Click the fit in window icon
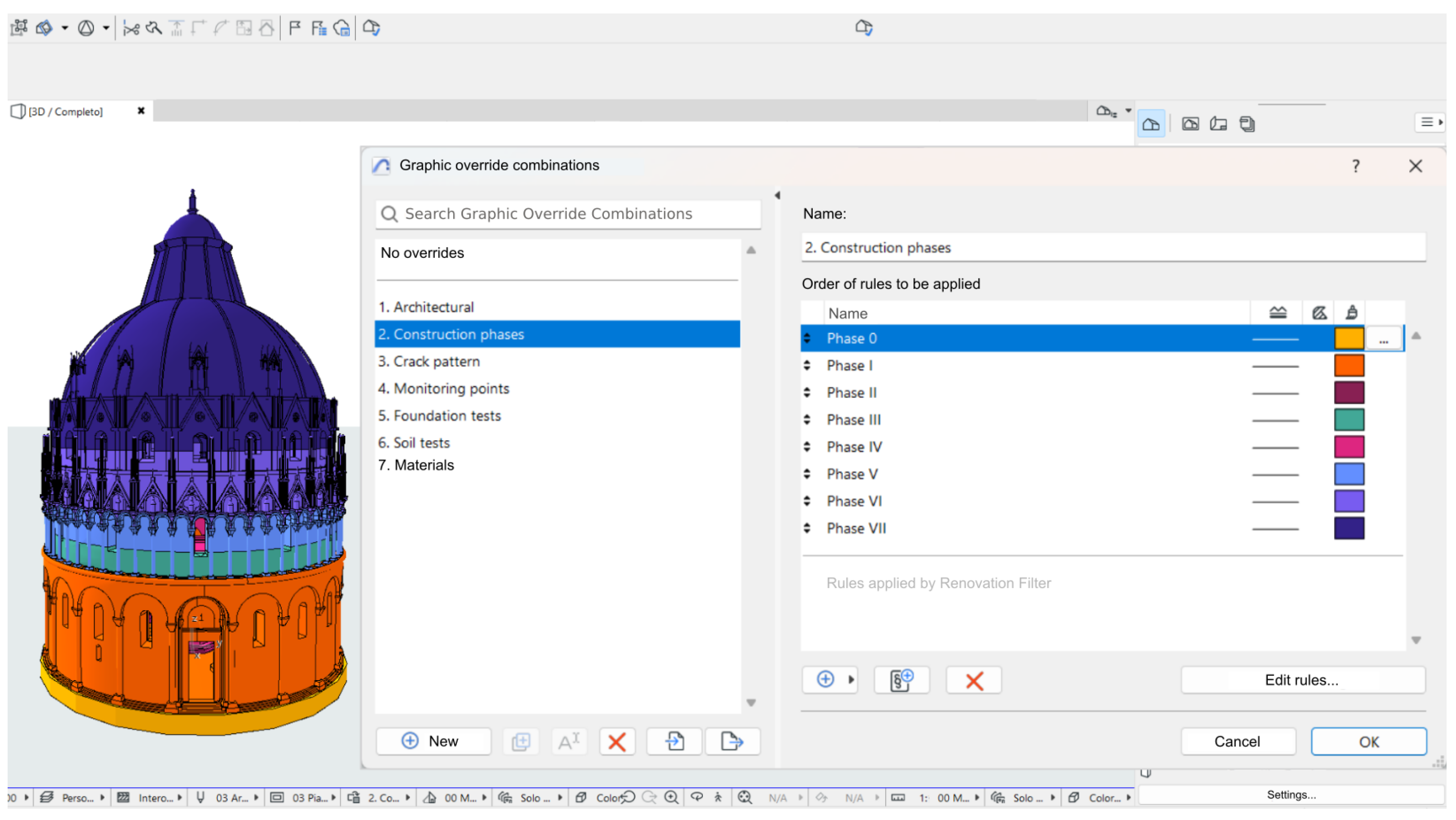The width and height of the screenshot is (1456, 820). tap(745, 798)
